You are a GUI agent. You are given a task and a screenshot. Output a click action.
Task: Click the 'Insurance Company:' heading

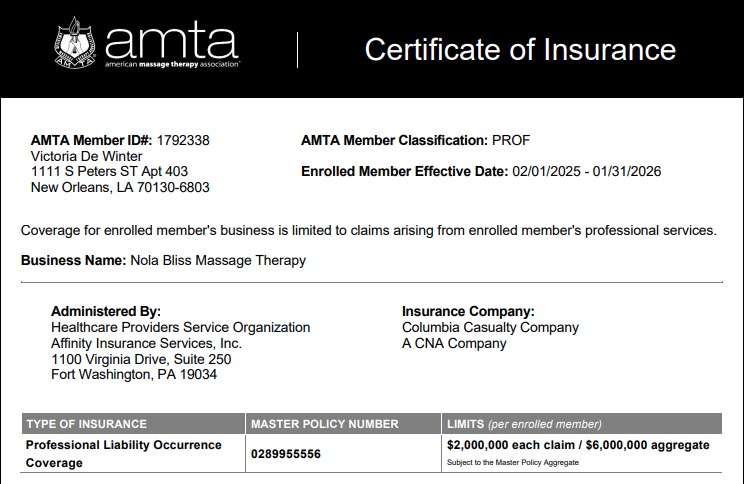point(468,311)
